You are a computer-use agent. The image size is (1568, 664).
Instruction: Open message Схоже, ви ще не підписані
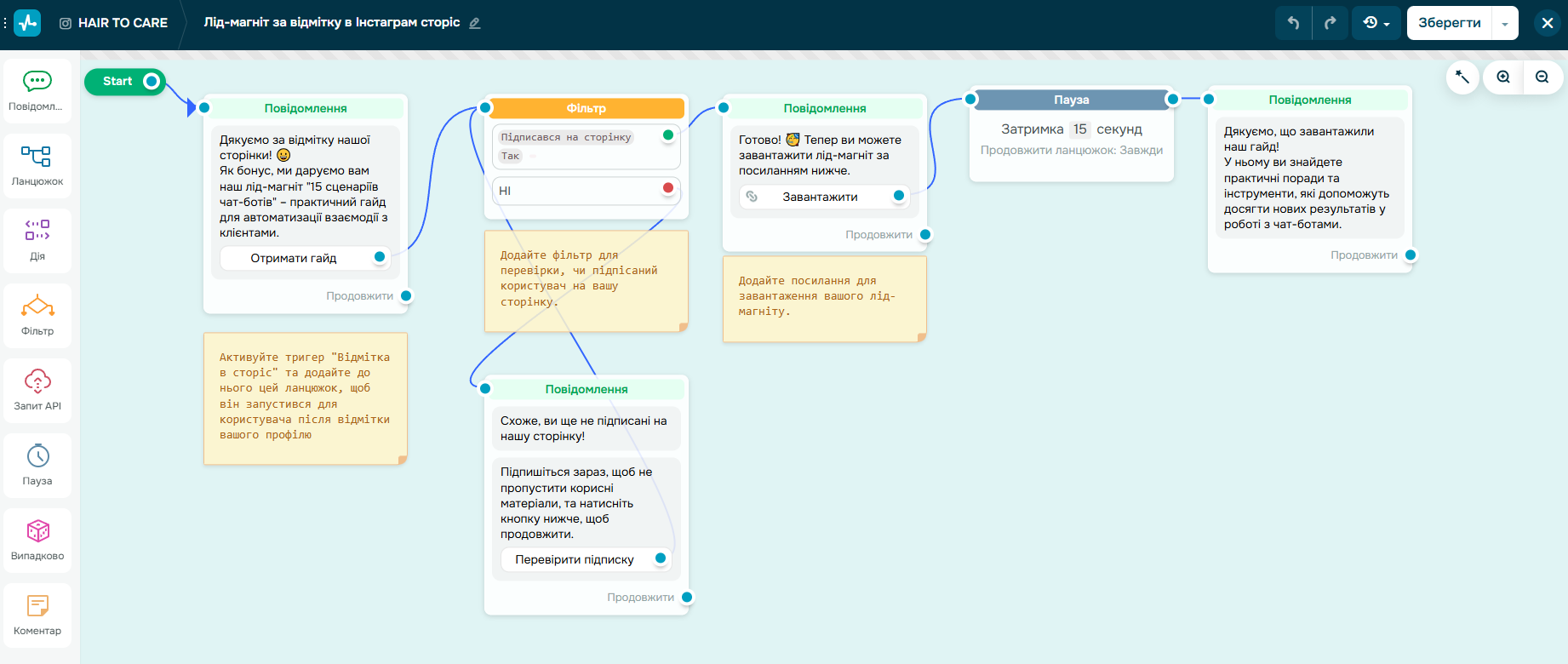click(587, 428)
